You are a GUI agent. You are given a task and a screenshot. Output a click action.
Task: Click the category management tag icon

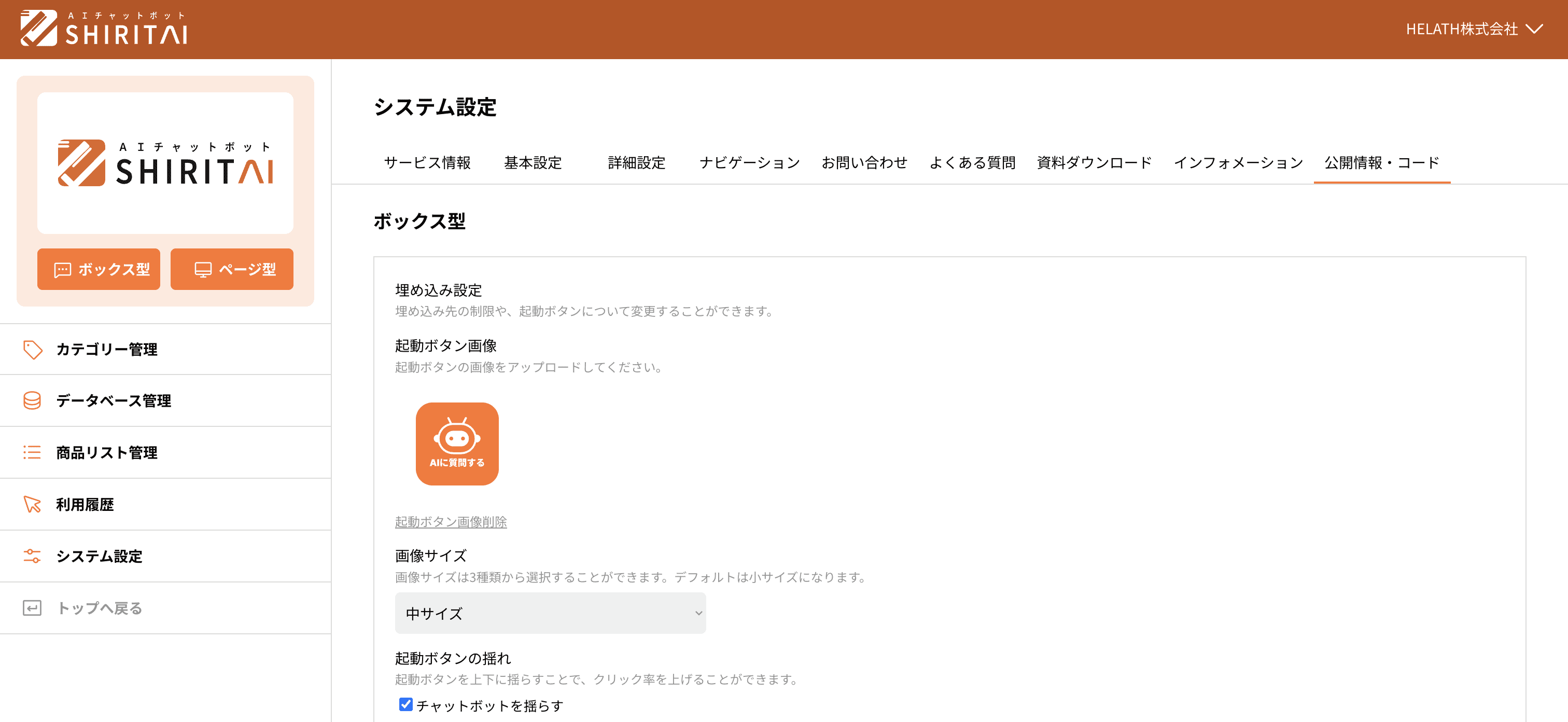[32, 350]
